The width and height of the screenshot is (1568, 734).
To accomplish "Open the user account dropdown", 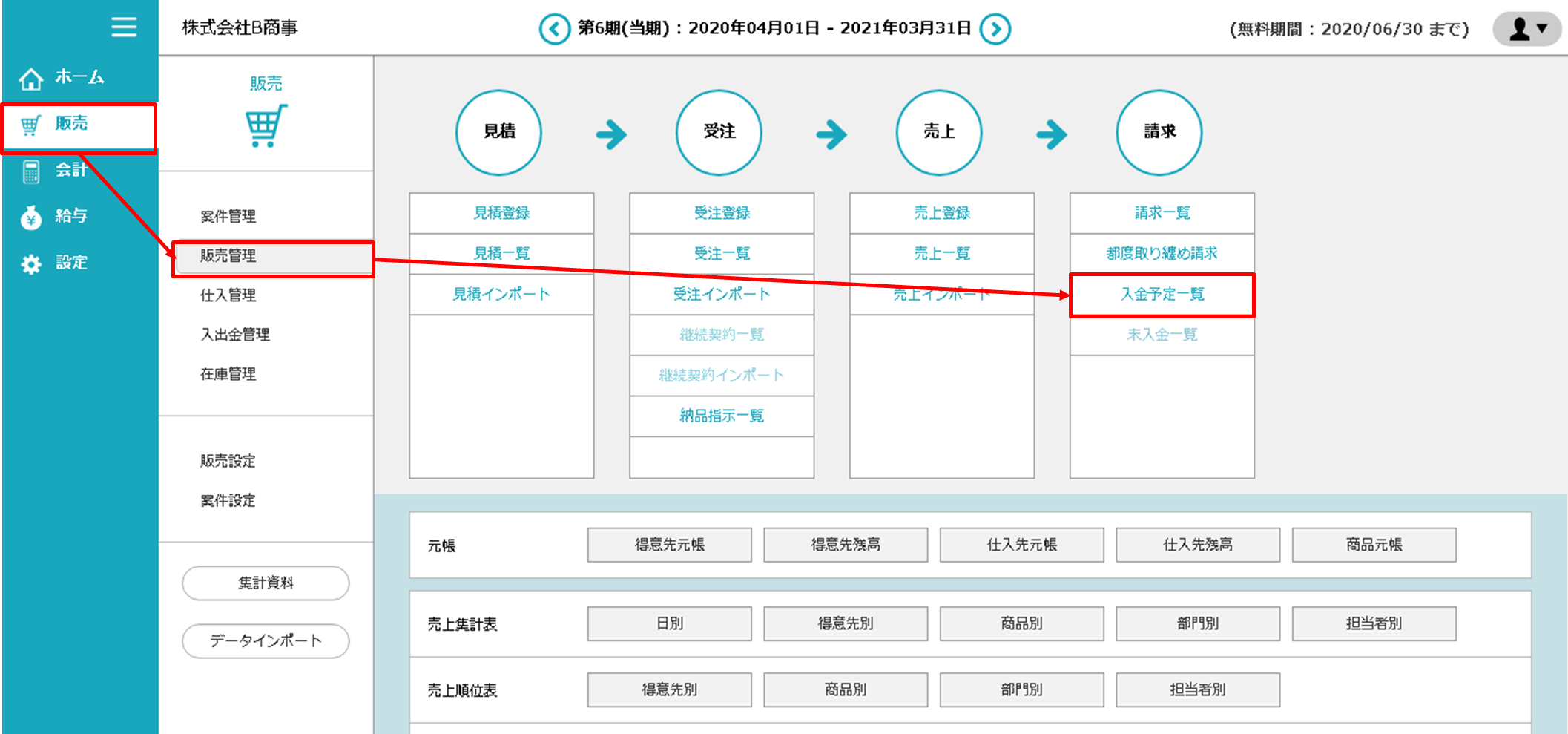I will pos(1527,29).
